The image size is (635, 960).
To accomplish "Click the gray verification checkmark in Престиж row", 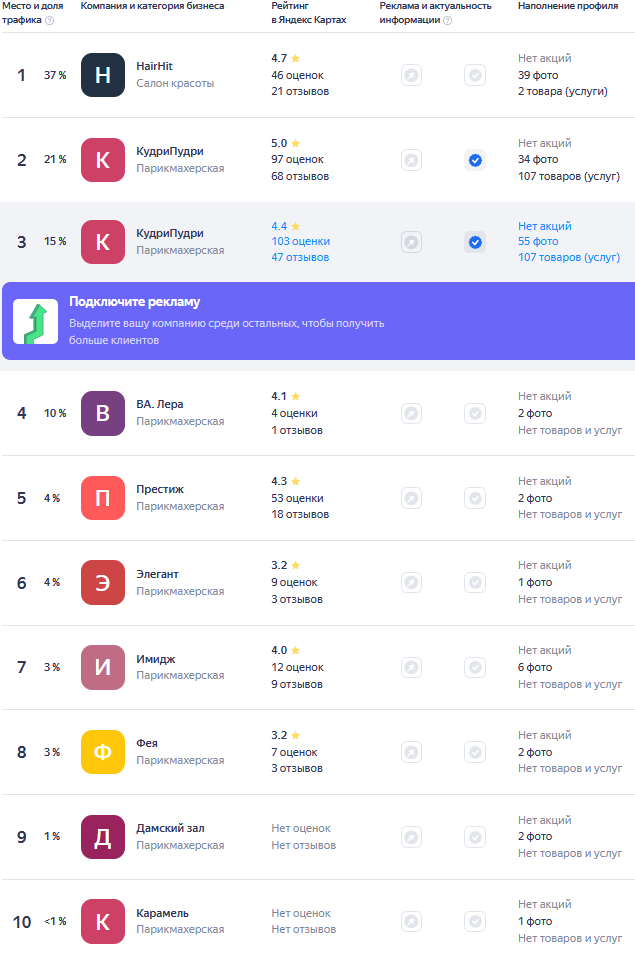I will tap(475, 498).
